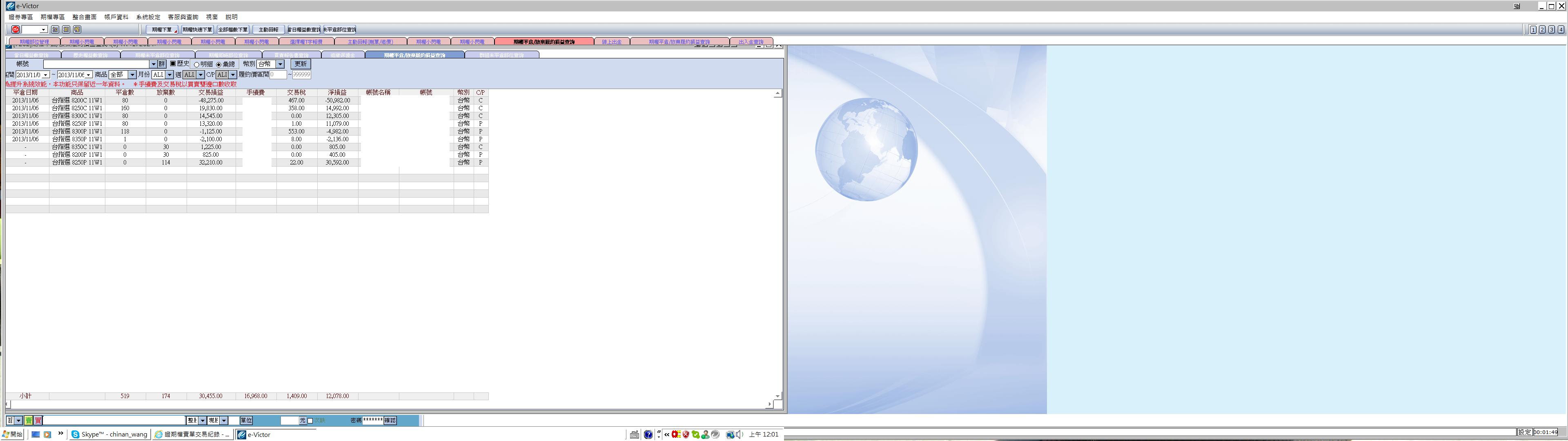Switch to the 選擇權T字報價 tab
Screen dimensions: 1568x441
(x=306, y=42)
